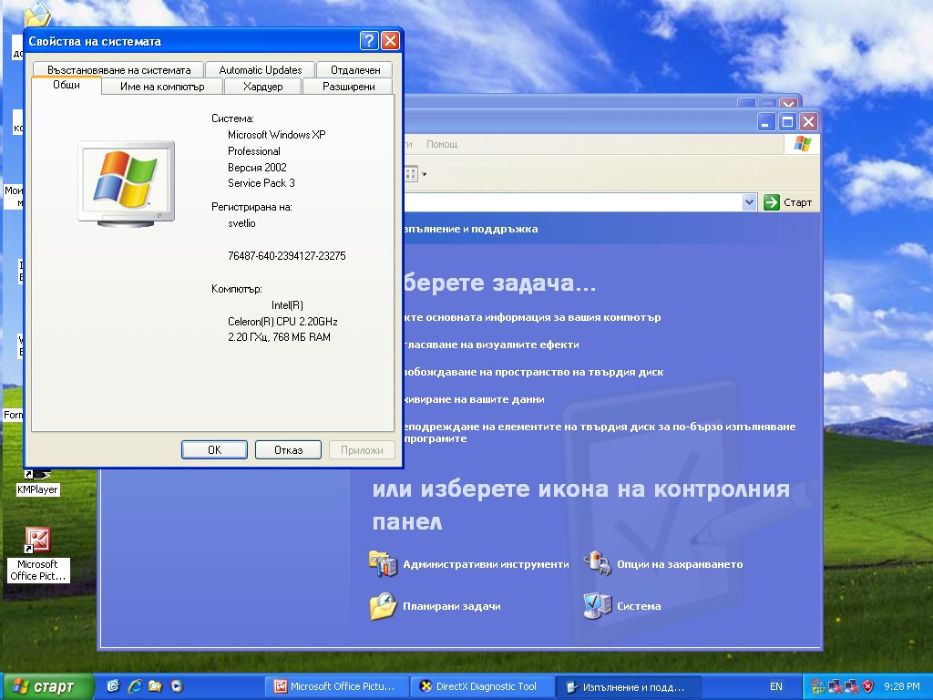933x700 pixels.
Task: Minimize the Control Panel window
Action: pos(766,122)
